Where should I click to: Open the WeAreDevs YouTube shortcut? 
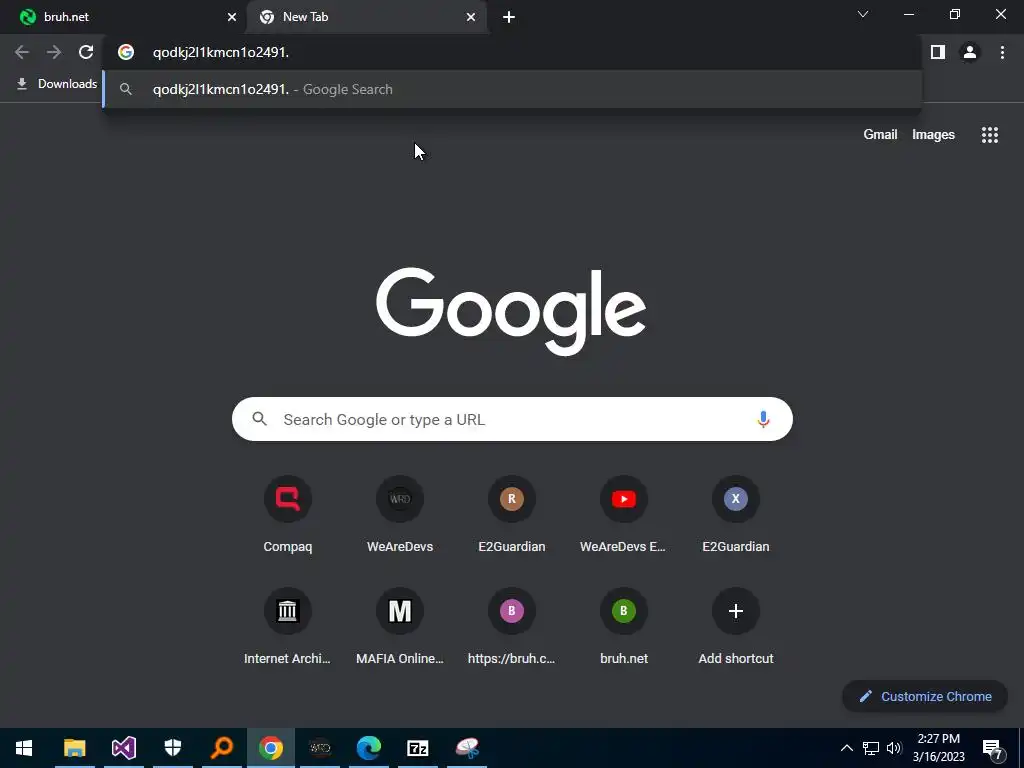click(624, 516)
